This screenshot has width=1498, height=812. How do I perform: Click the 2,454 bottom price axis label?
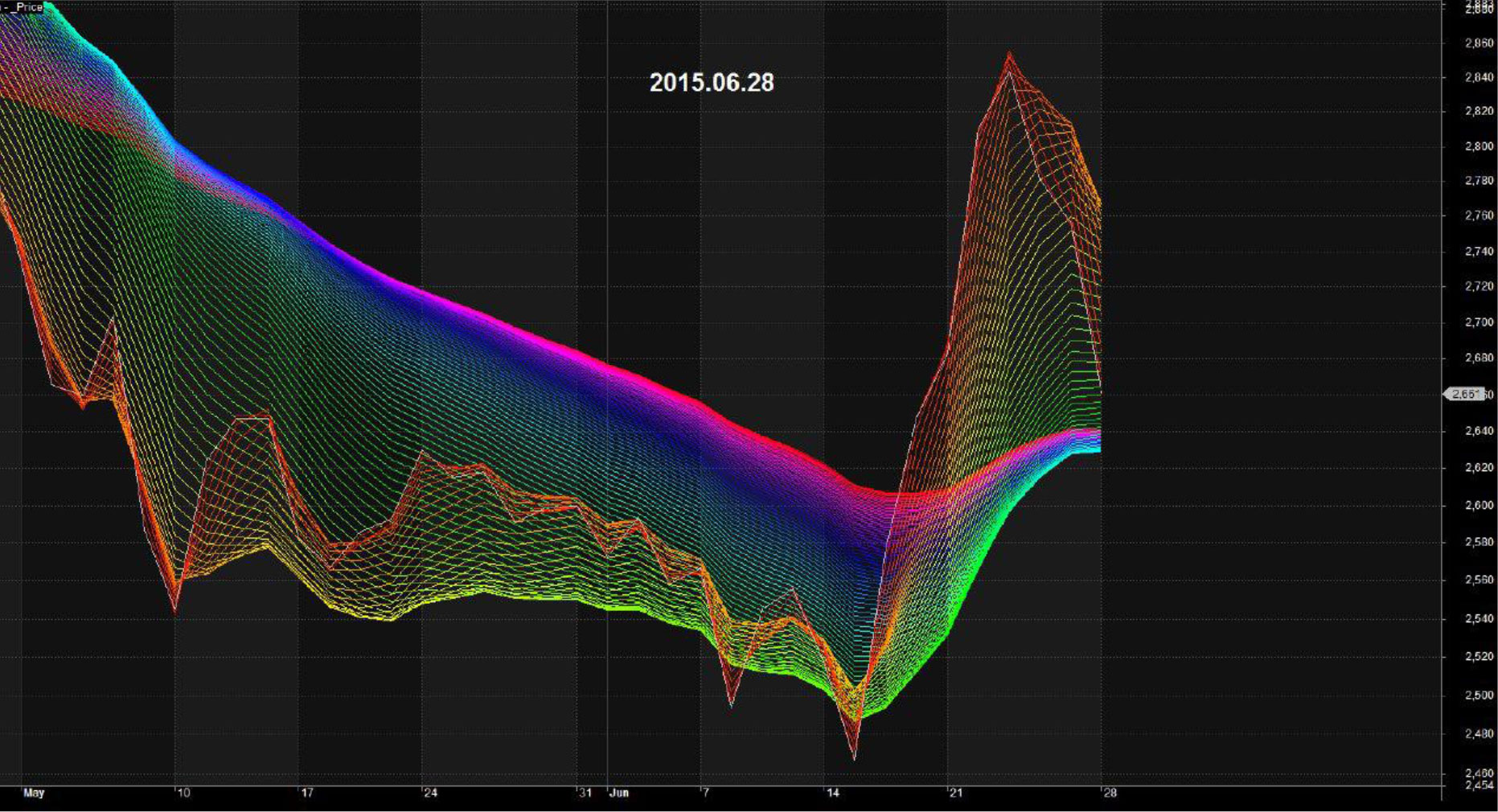click(x=1480, y=785)
